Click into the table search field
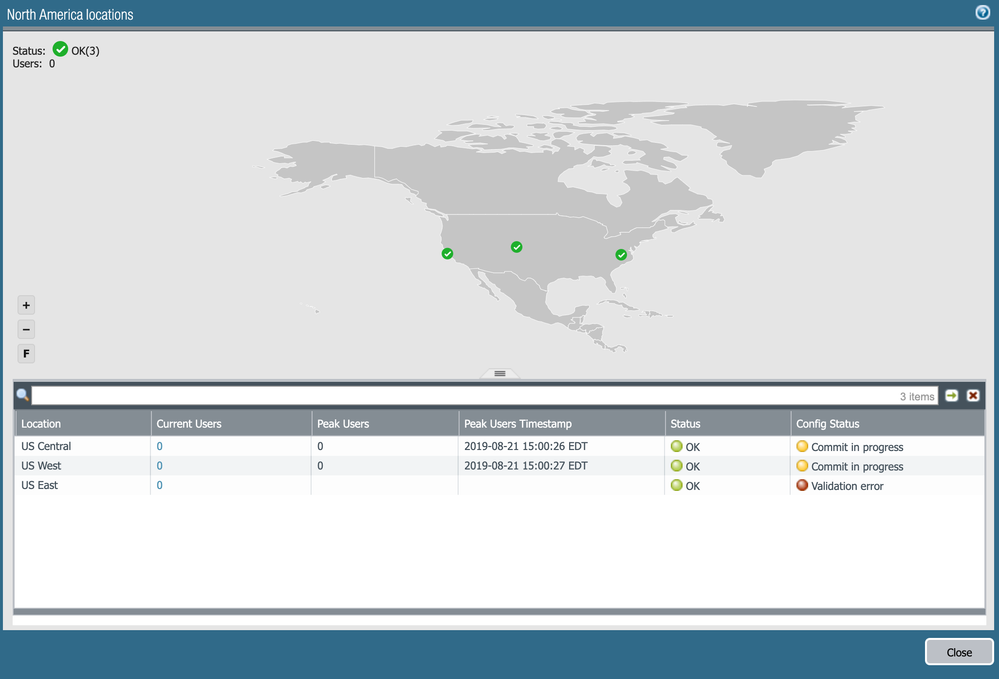Viewport: 999px width, 679px height. click(460, 396)
